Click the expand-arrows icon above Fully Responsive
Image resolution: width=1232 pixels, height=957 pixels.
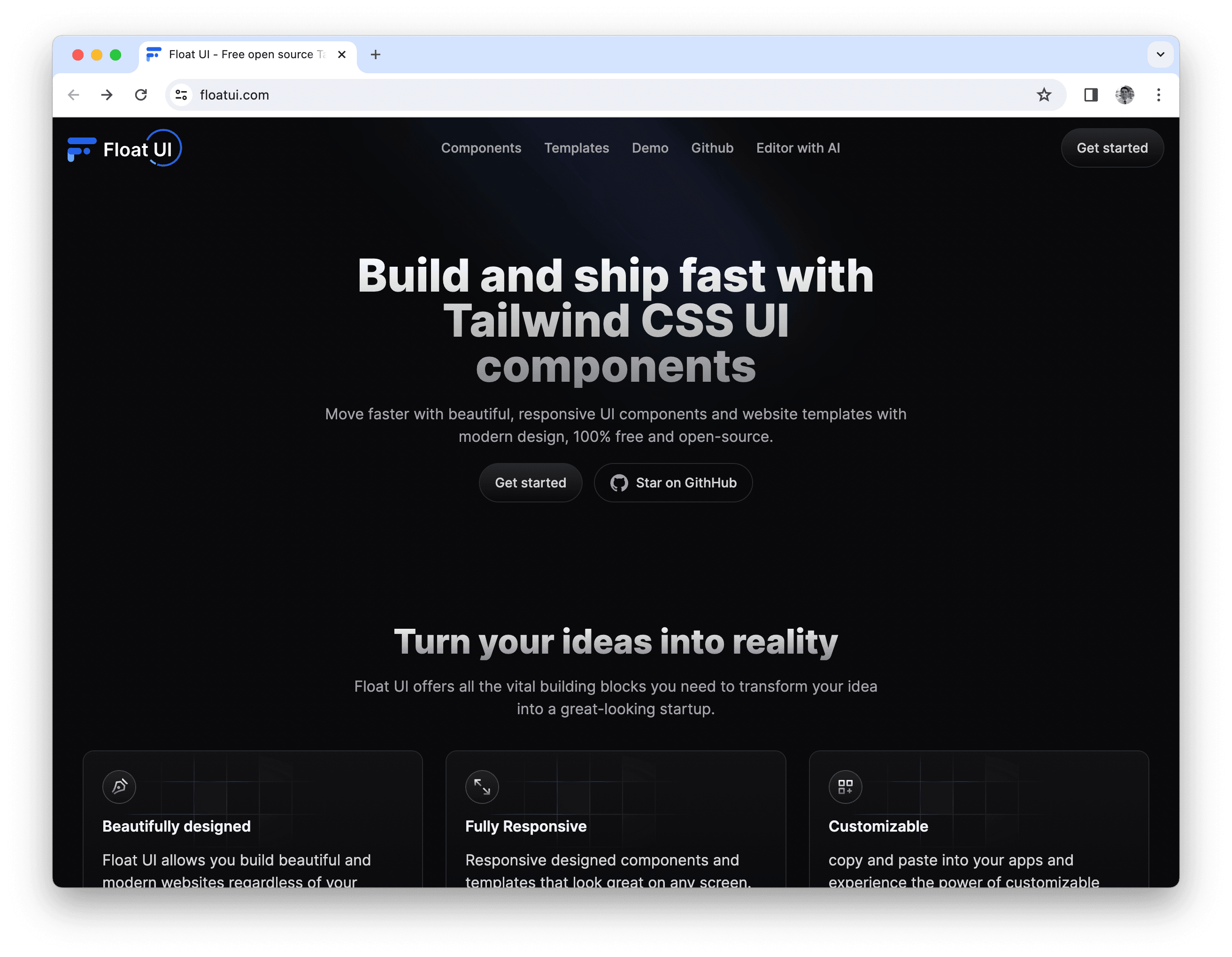click(482, 787)
